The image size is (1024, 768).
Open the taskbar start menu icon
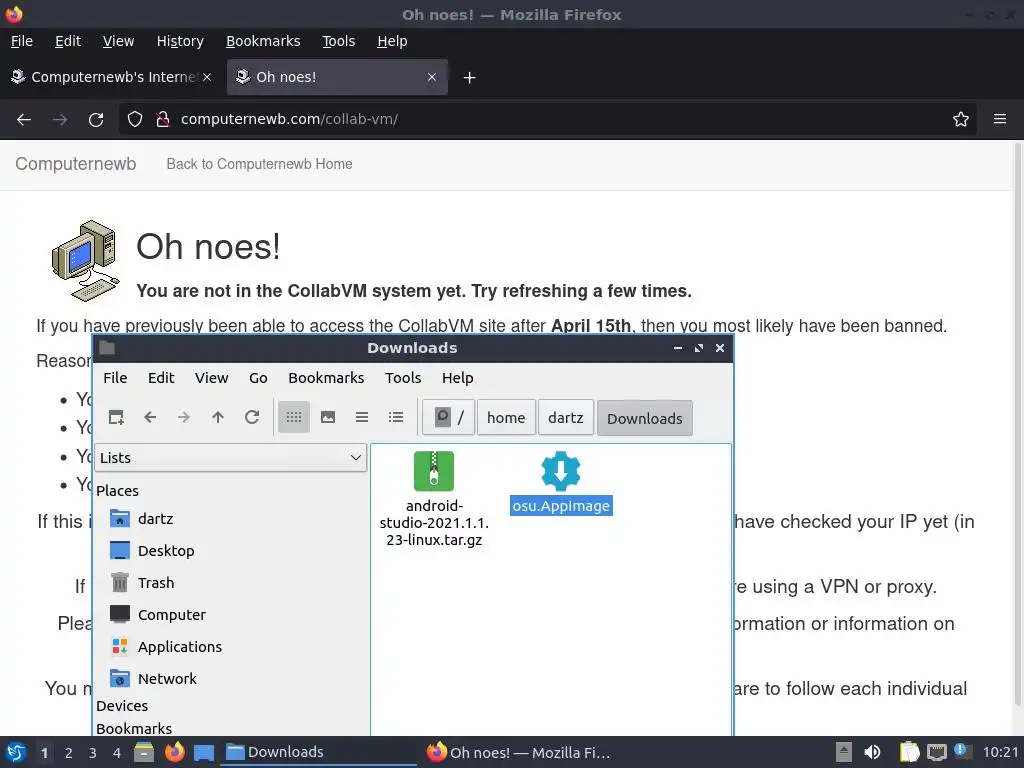point(16,752)
